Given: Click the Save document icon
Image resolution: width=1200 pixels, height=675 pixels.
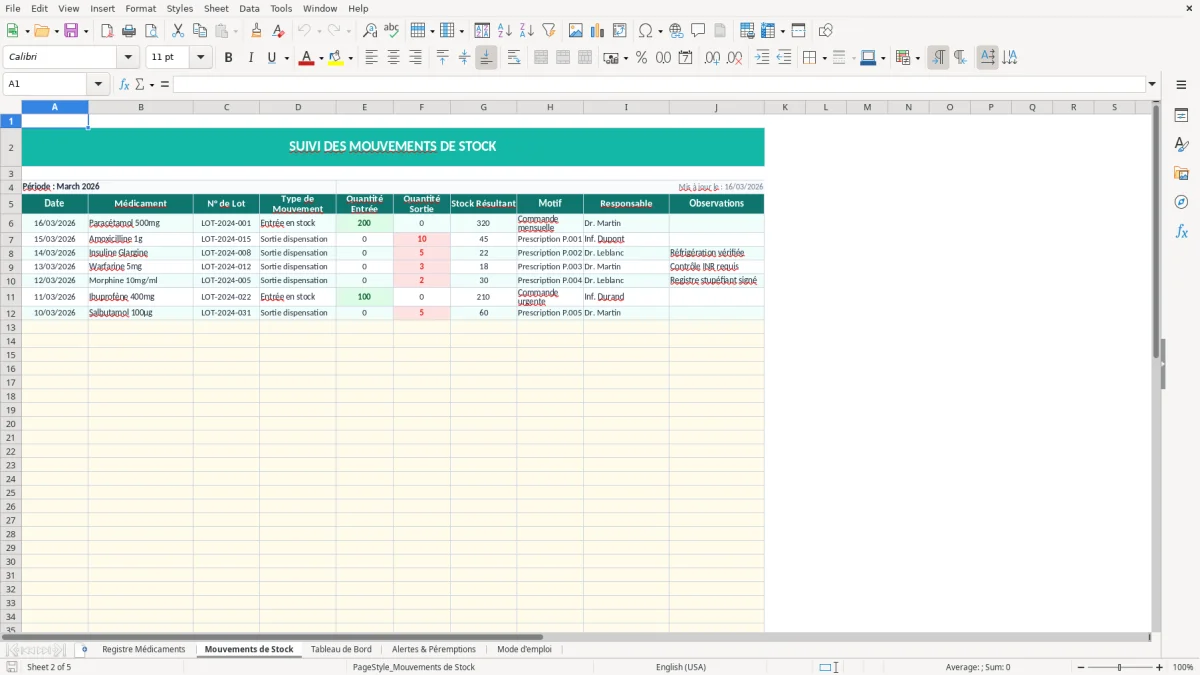Looking at the screenshot, I should (x=71, y=31).
